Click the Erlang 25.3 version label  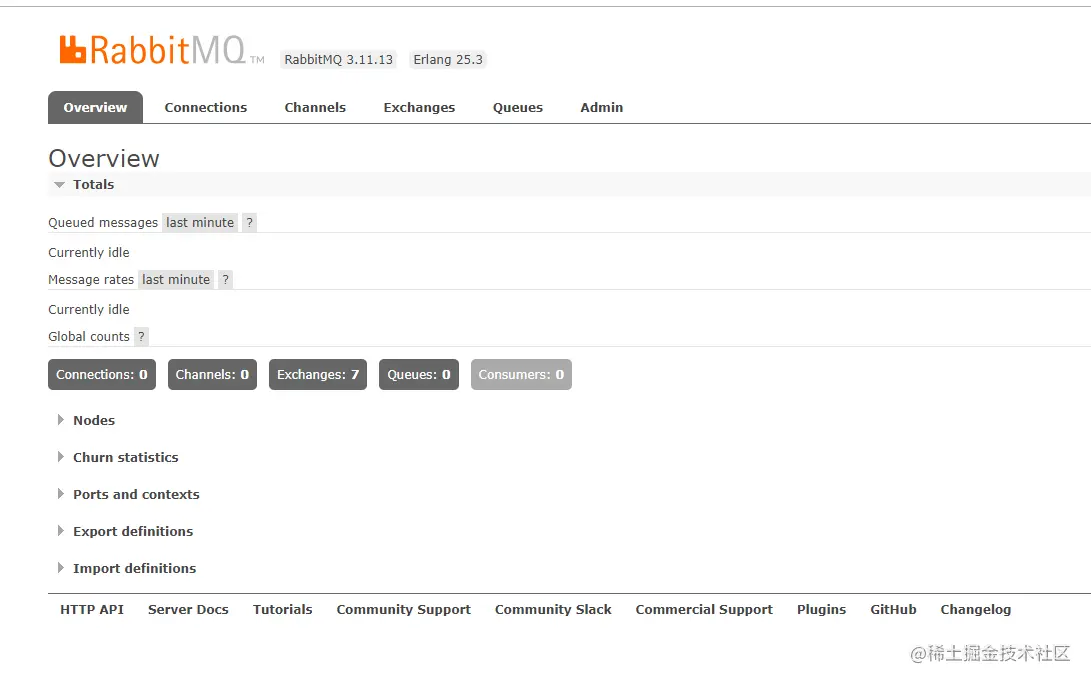[448, 60]
